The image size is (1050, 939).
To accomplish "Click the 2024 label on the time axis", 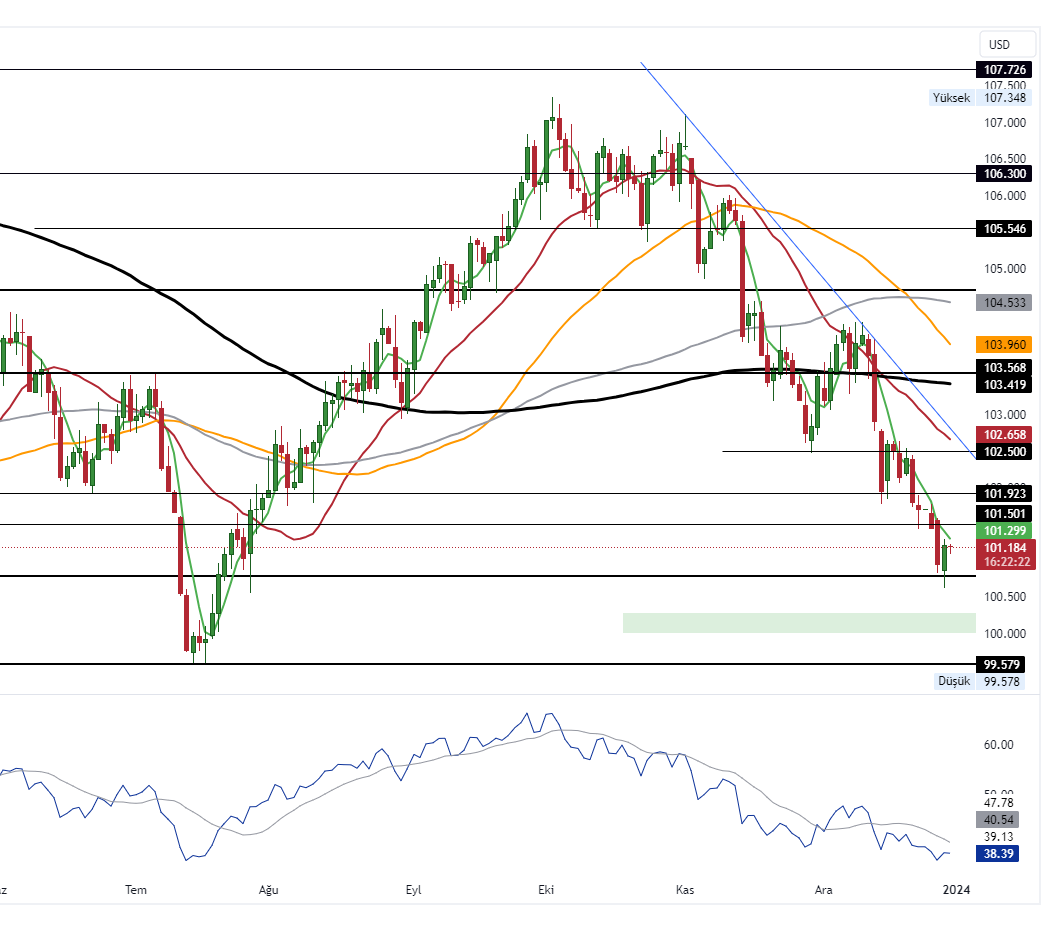I will point(956,889).
